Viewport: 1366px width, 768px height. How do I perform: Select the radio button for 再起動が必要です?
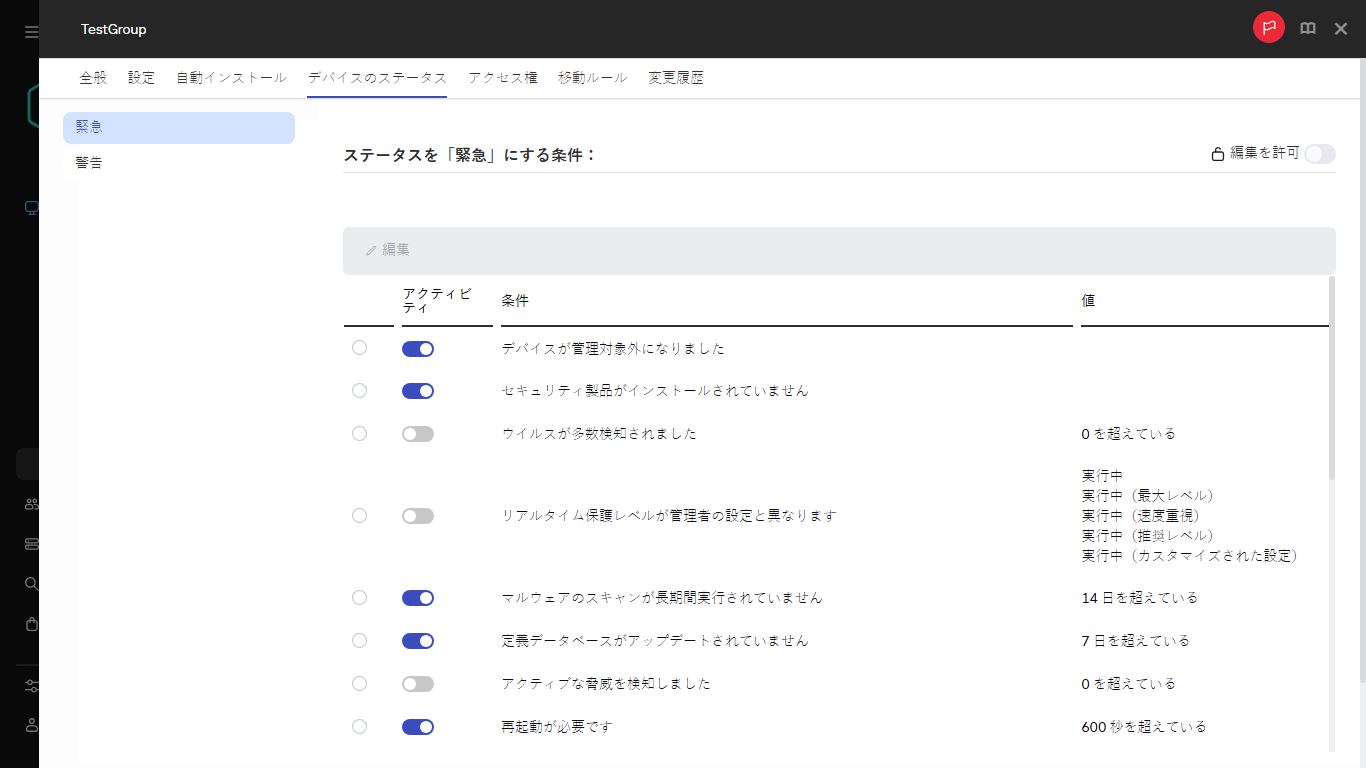click(359, 727)
